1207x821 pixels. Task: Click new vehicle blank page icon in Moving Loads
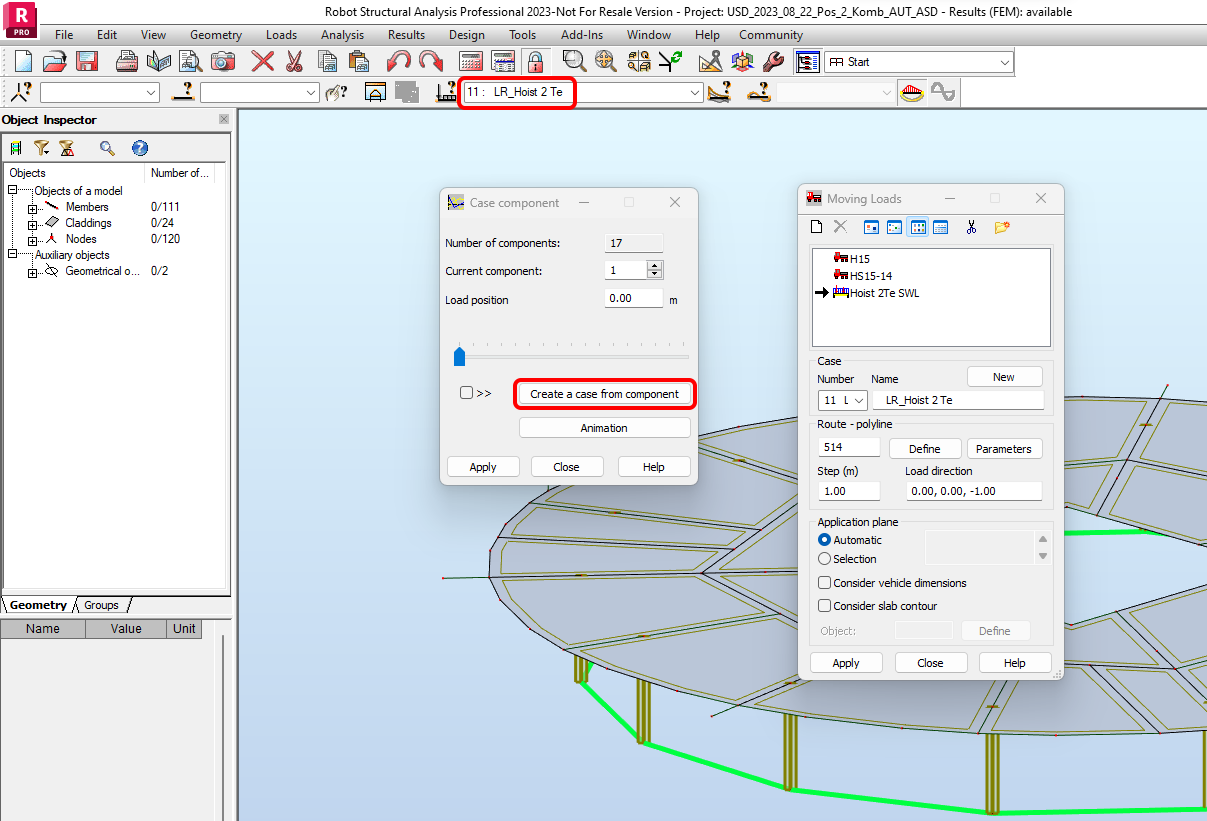(x=816, y=228)
